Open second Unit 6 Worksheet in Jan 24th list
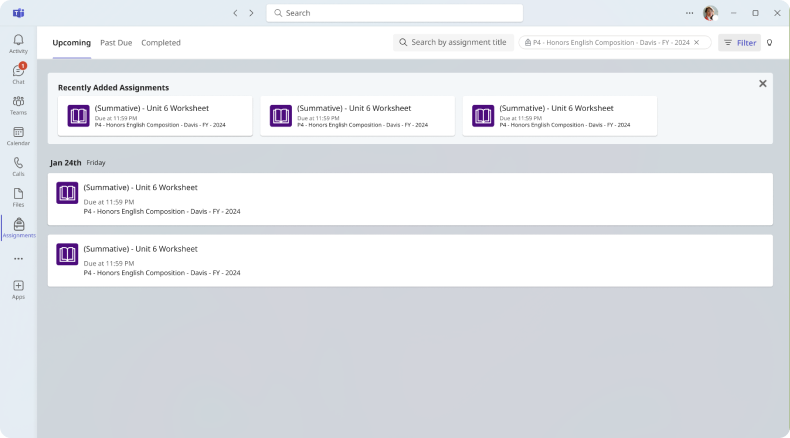This screenshot has width=790, height=438. 410,261
